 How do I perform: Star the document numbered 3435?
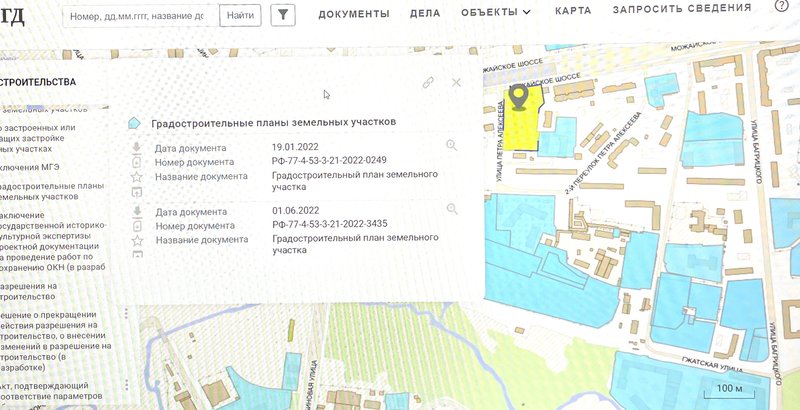(x=137, y=240)
